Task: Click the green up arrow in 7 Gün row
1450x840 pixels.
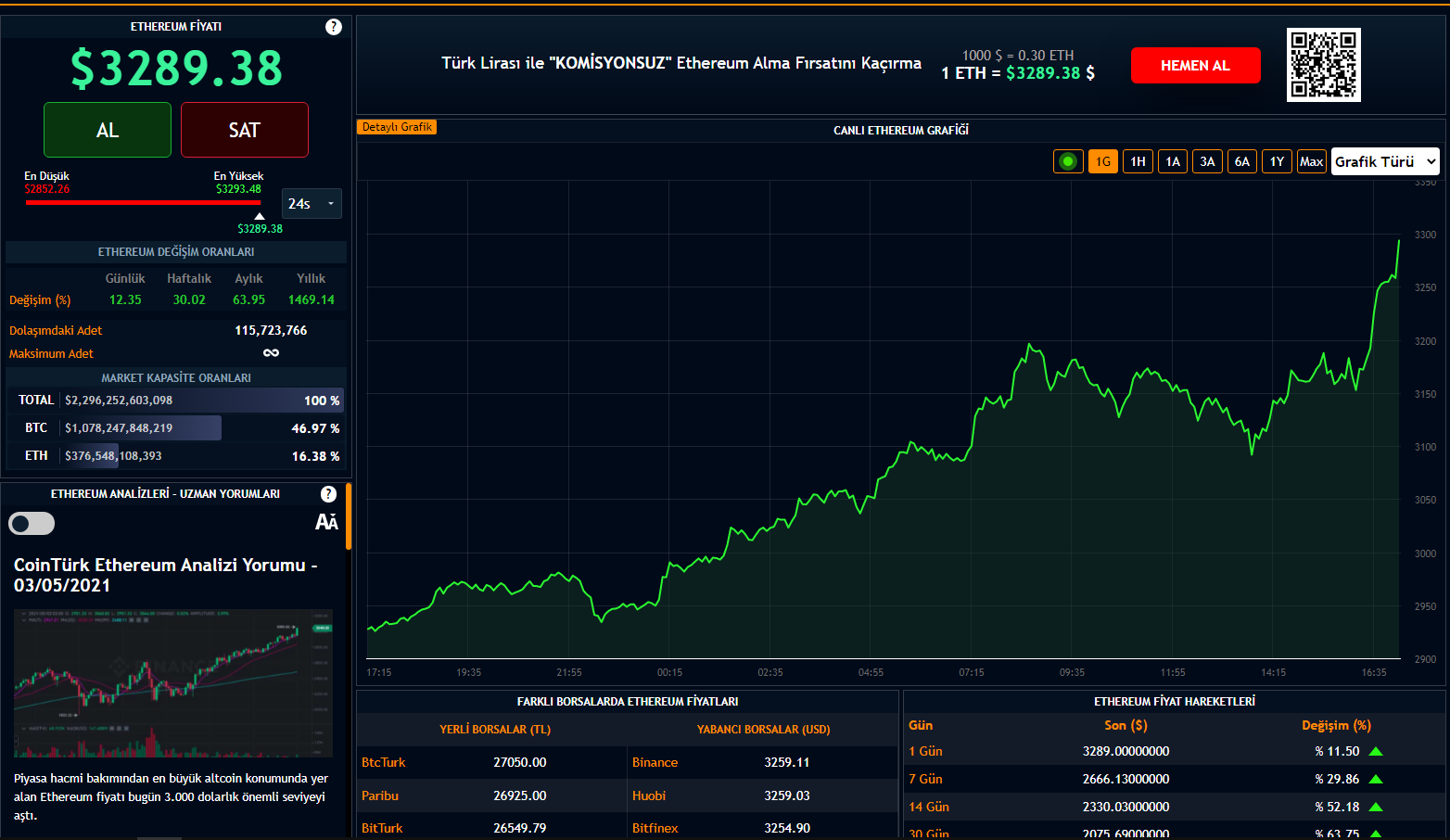Action: pyautogui.click(x=1376, y=780)
